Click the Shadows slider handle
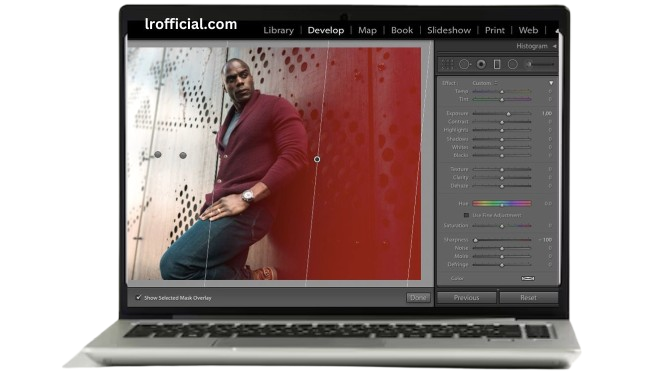Viewport: 670px width, 372px height. pyautogui.click(x=502, y=139)
